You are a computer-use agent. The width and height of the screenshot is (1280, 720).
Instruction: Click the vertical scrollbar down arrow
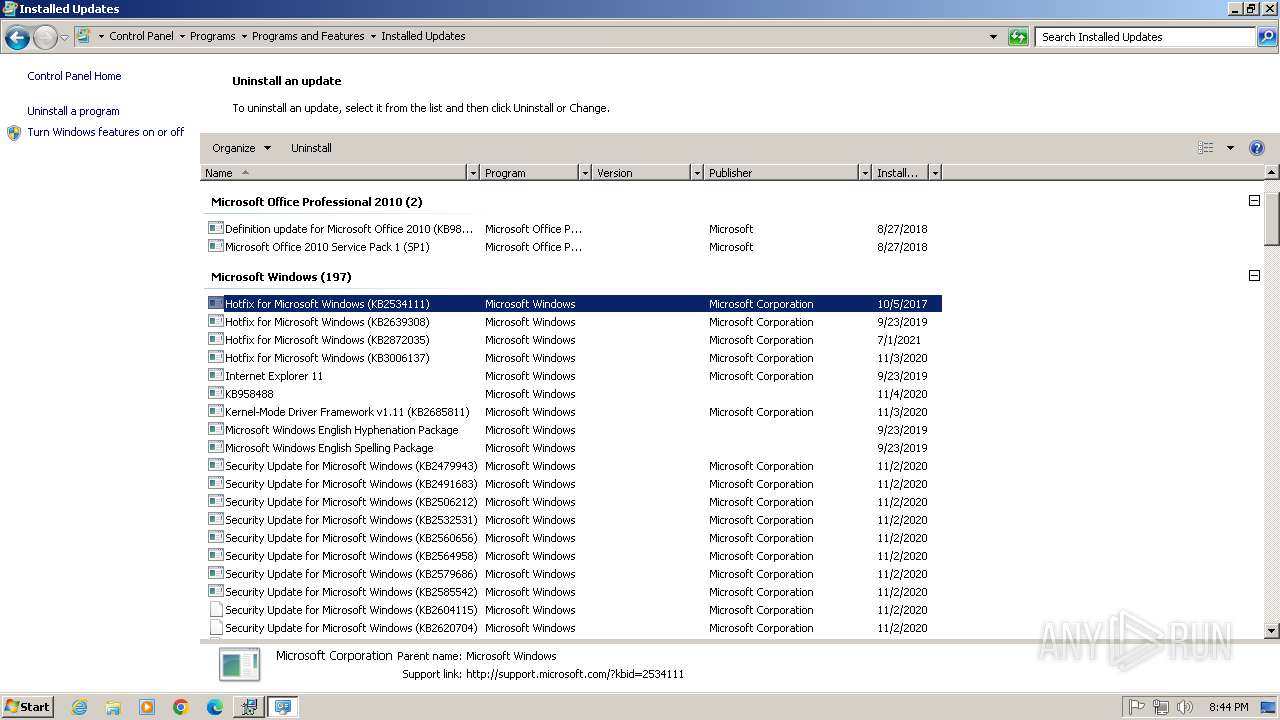(x=1272, y=631)
